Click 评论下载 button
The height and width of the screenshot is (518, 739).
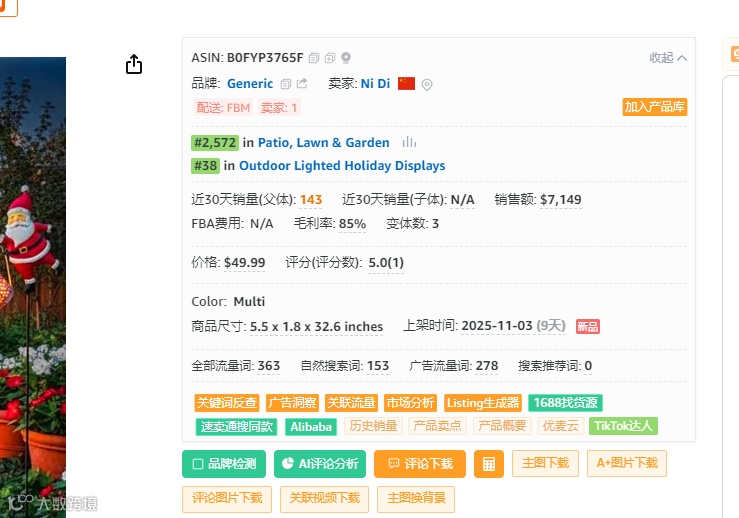click(x=420, y=464)
